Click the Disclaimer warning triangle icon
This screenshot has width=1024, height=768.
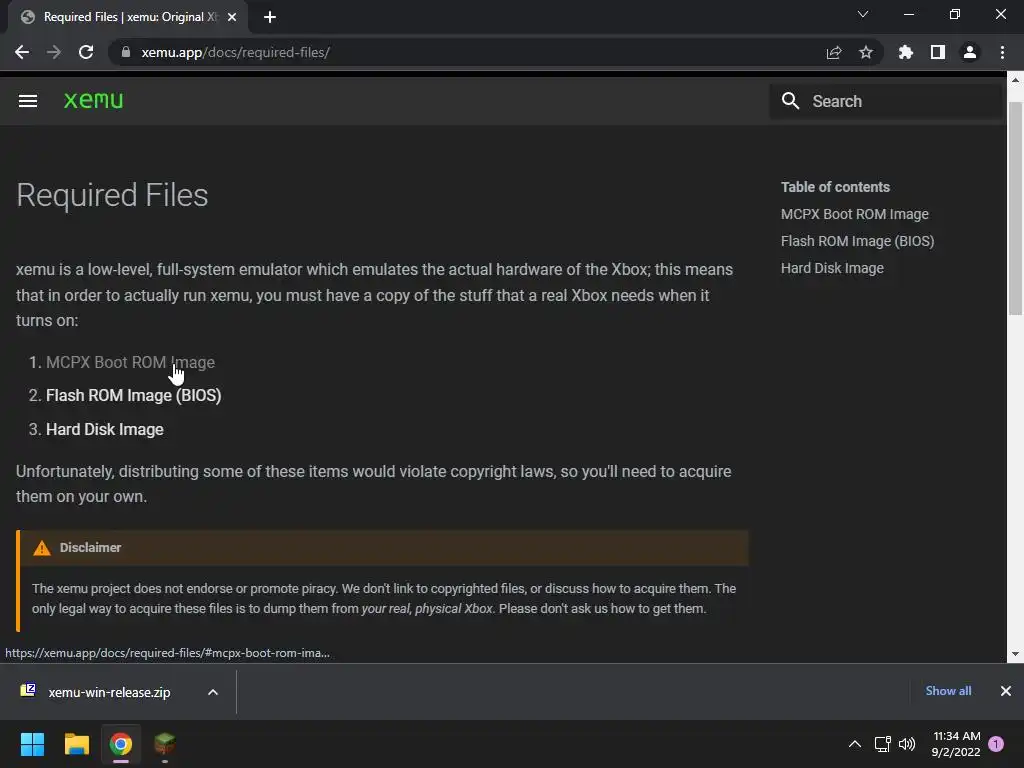(x=42, y=548)
